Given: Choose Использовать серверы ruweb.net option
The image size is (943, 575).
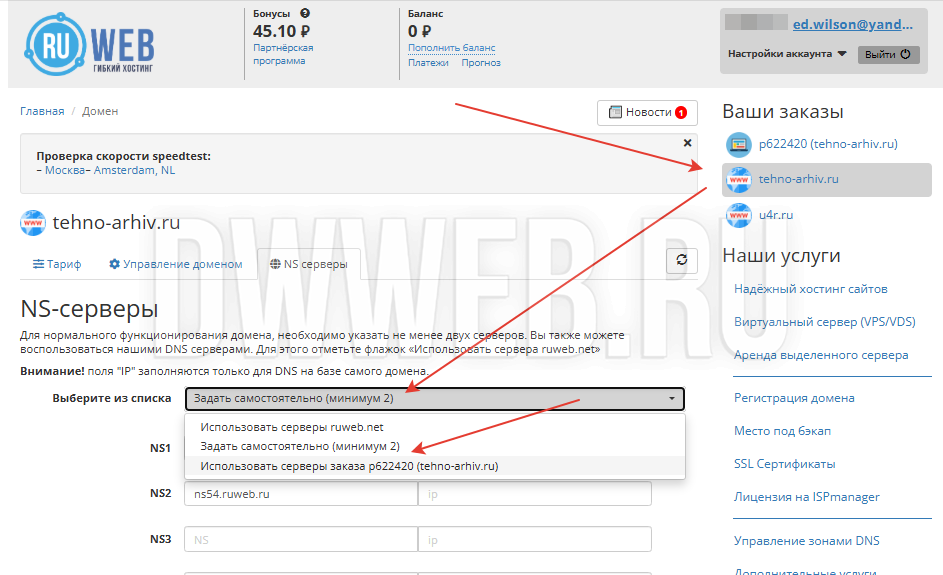Looking at the screenshot, I should pyautogui.click(x=434, y=427).
